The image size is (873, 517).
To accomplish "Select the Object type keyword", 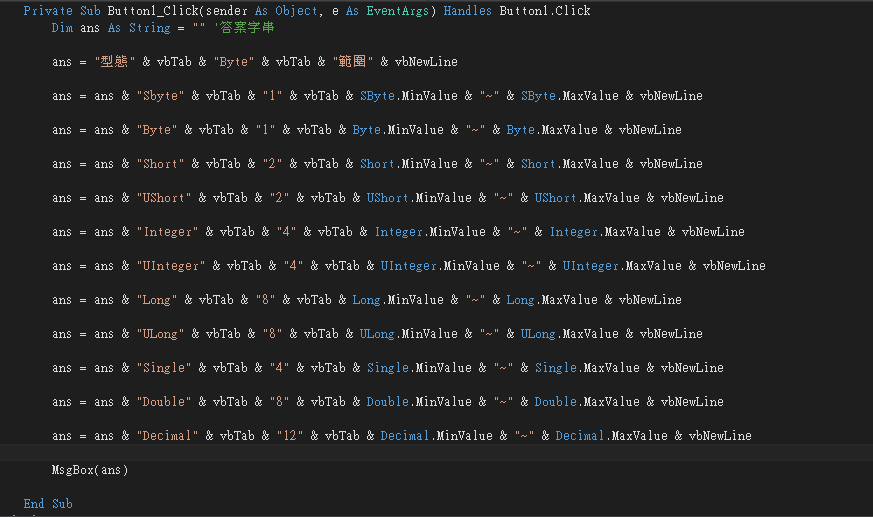I will pyautogui.click(x=296, y=11).
